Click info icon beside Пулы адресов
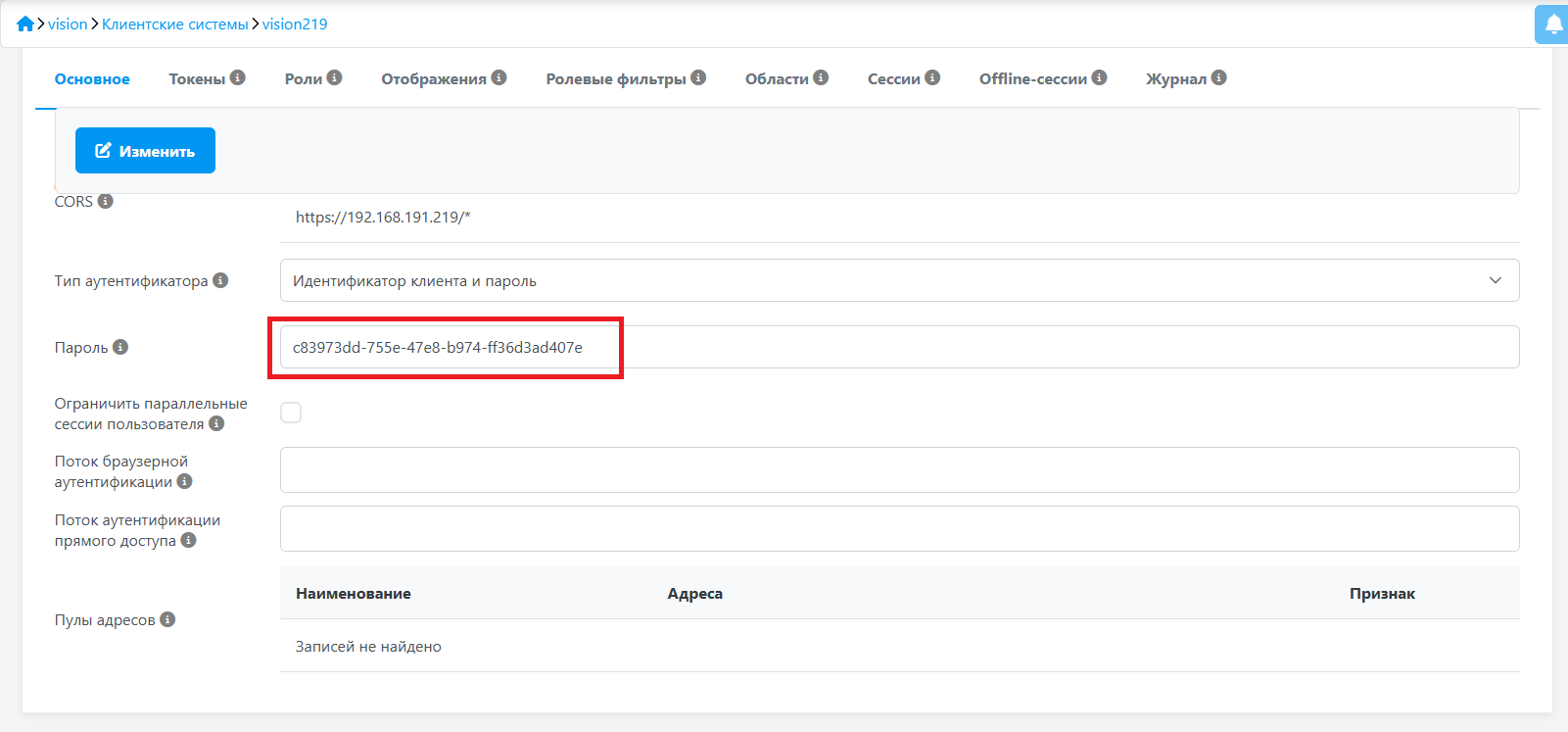The image size is (1568, 732). [167, 619]
